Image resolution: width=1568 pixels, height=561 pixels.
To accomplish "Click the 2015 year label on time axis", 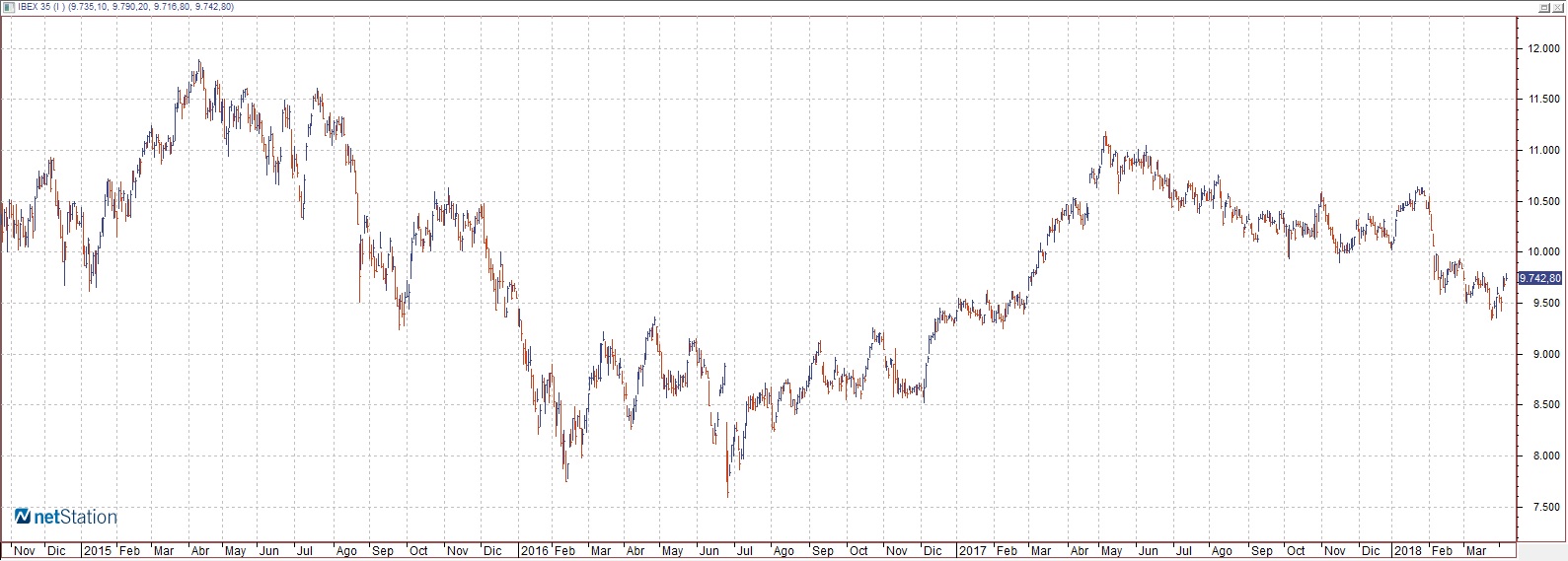I will (98, 551).
